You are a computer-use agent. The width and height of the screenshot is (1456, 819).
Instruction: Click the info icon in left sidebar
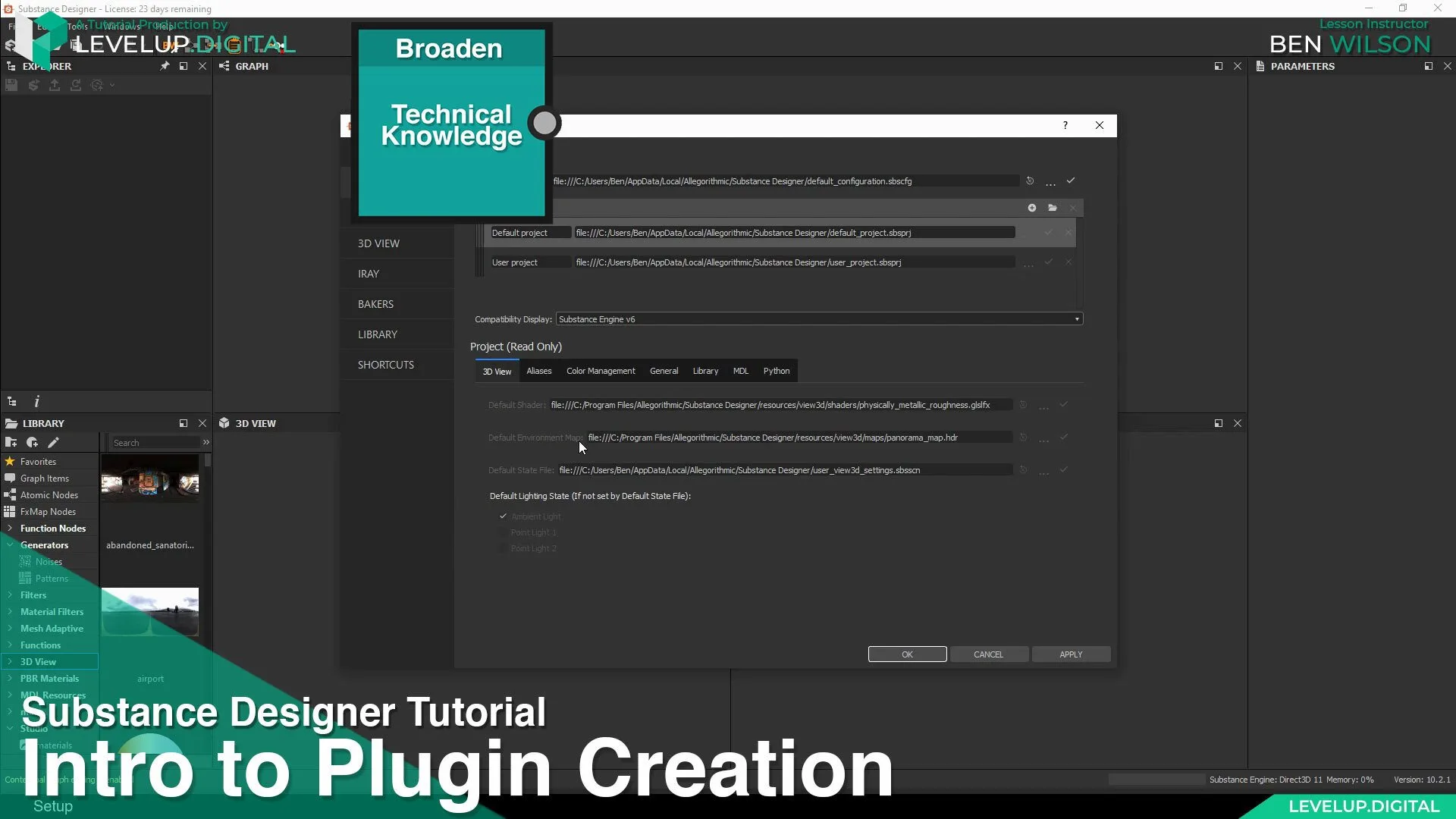click(37, 400)
